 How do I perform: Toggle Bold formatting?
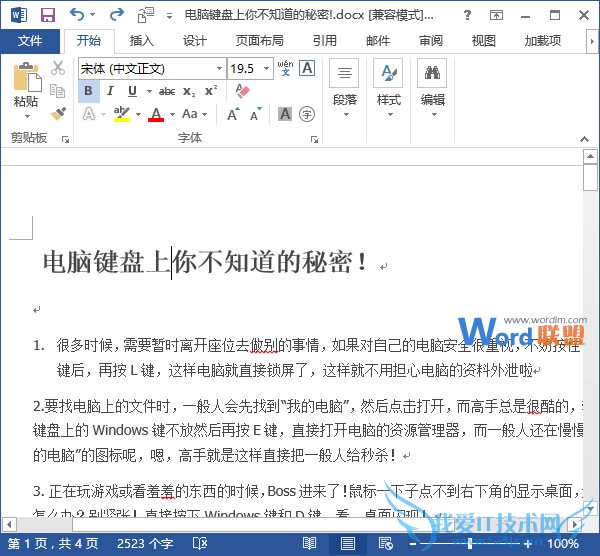click(x=89, y=91)
